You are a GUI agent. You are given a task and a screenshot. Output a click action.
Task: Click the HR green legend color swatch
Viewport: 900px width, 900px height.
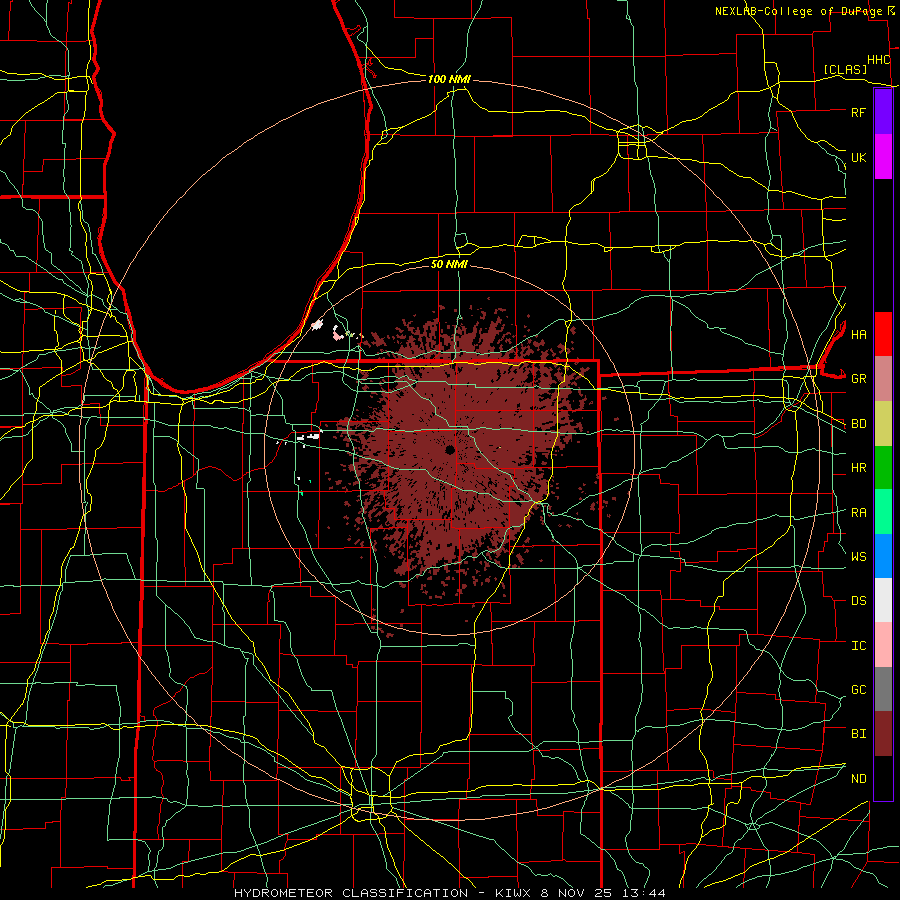click(883, 468)
